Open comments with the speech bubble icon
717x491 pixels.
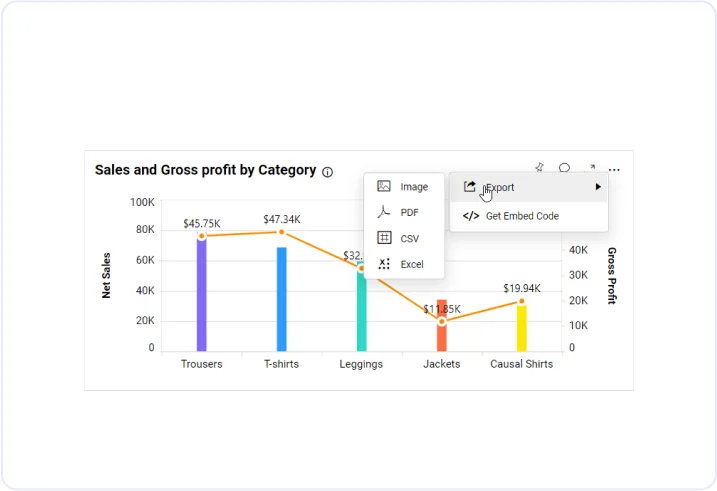[x=564, y=168]
